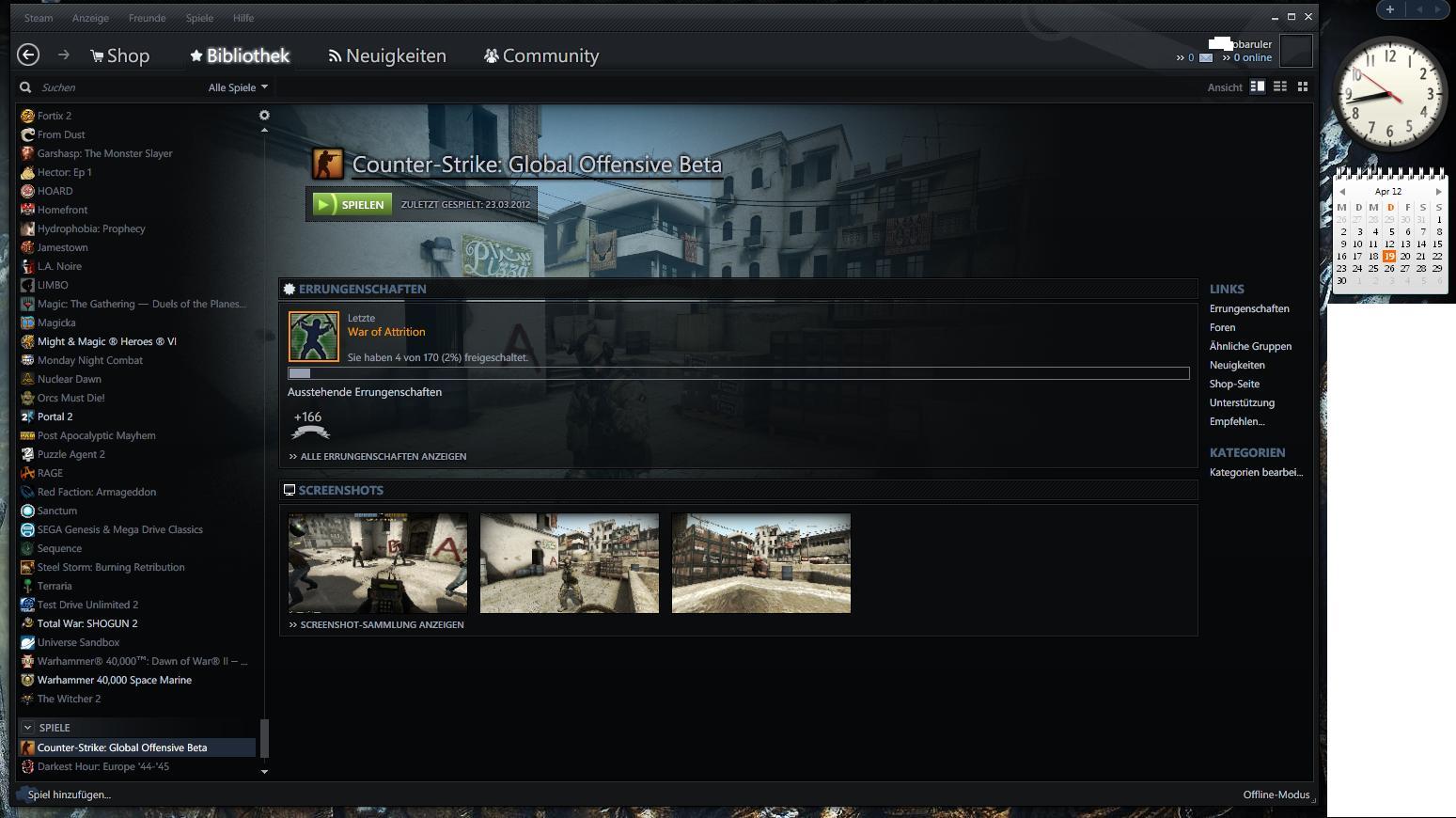Click the Sanctum game icon
The height and width of the screenshot is (818, 1456).
point(27,511)
